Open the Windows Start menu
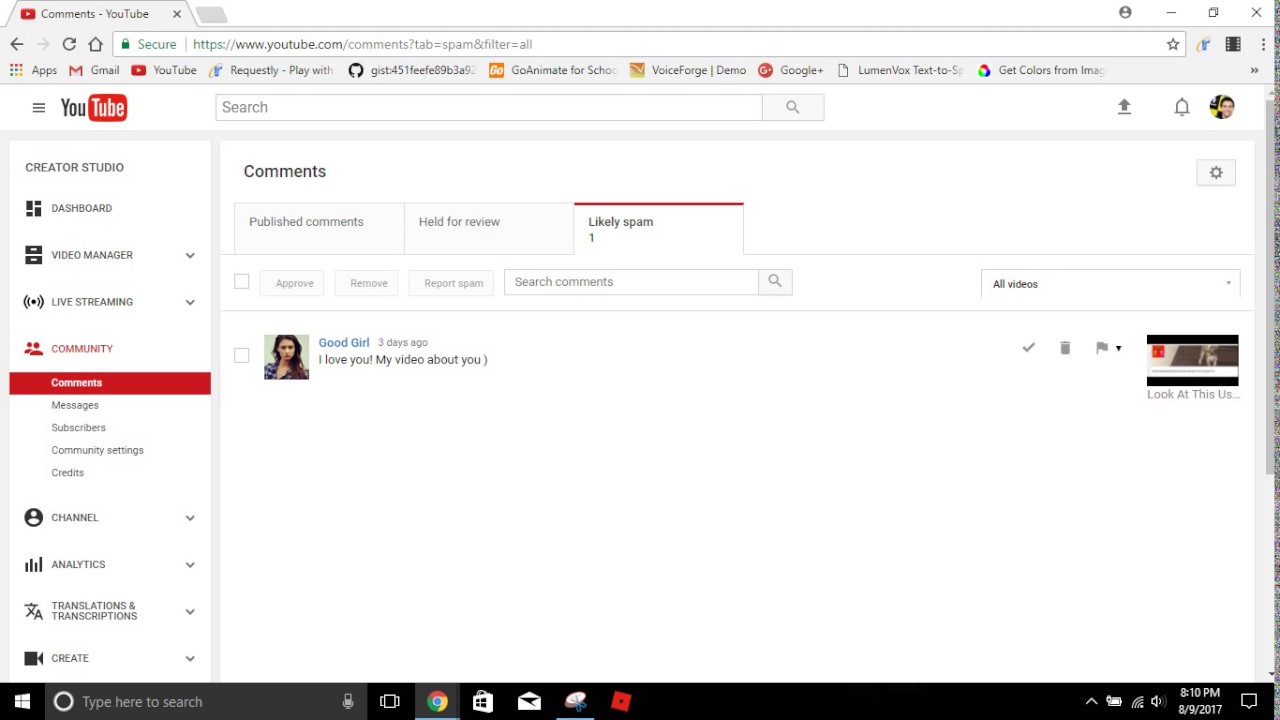1280x720 pixels. [22, 701]
